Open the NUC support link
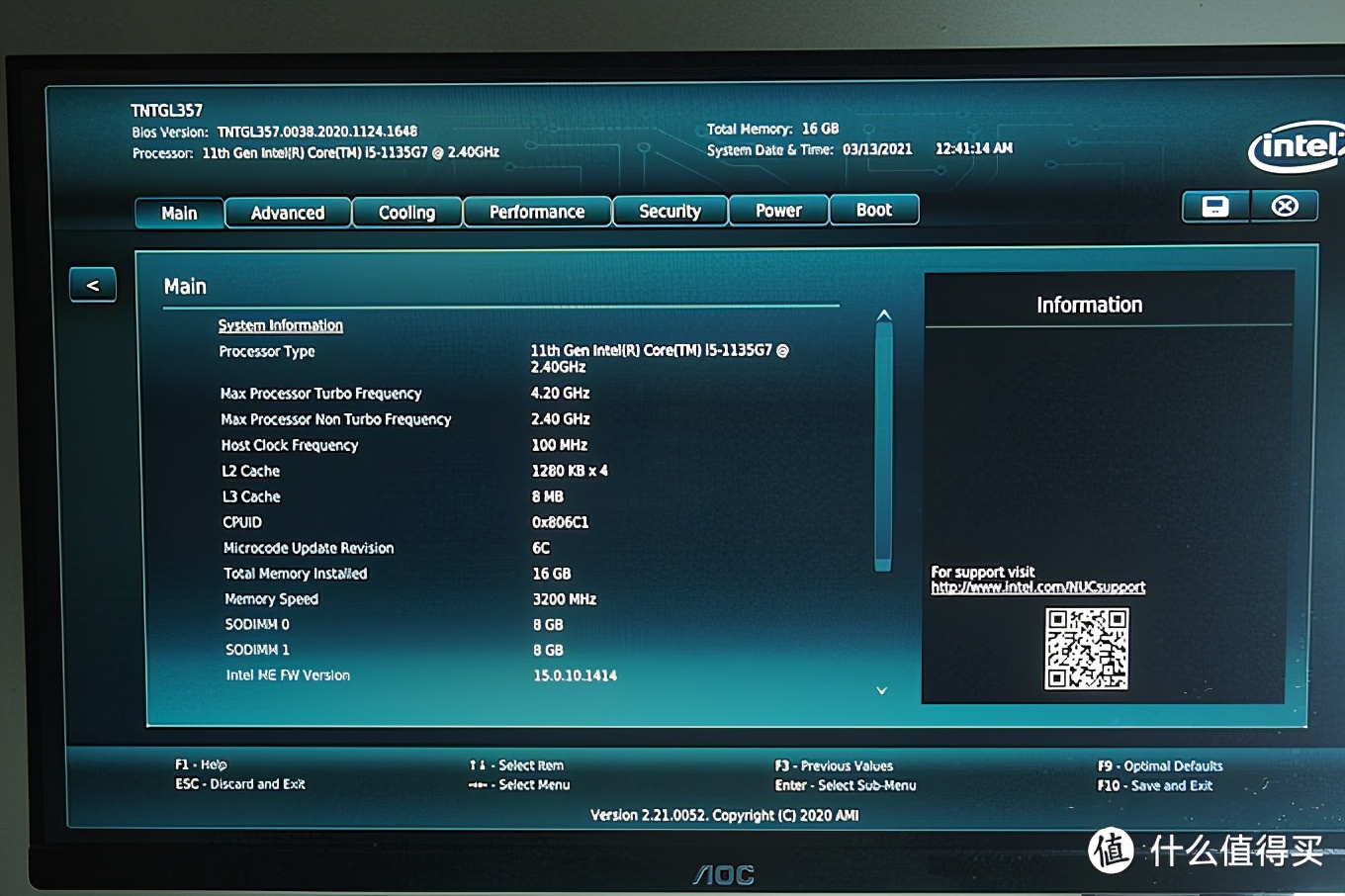Image resolution: width=1345 pixels, height=896 pixels. [1038, 587]
